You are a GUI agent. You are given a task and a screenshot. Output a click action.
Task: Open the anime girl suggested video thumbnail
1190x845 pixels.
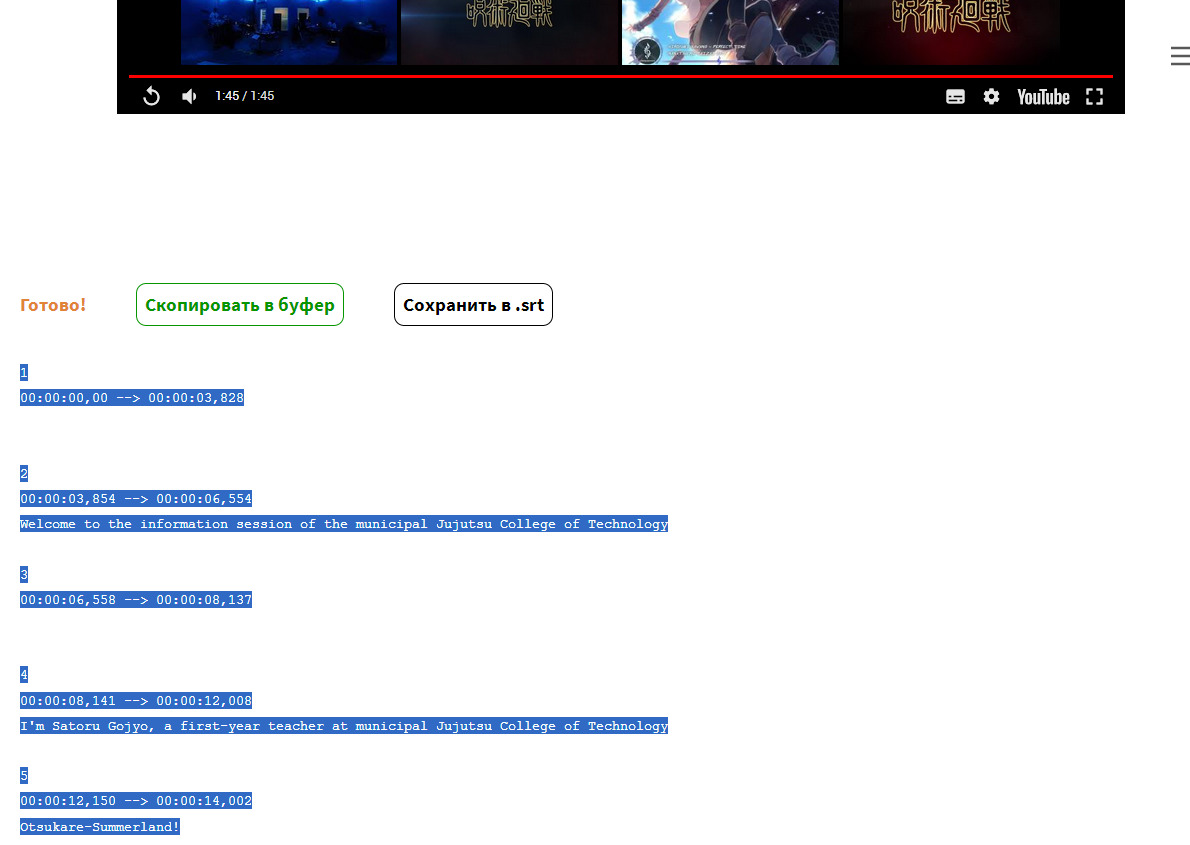tap(730, 32)
